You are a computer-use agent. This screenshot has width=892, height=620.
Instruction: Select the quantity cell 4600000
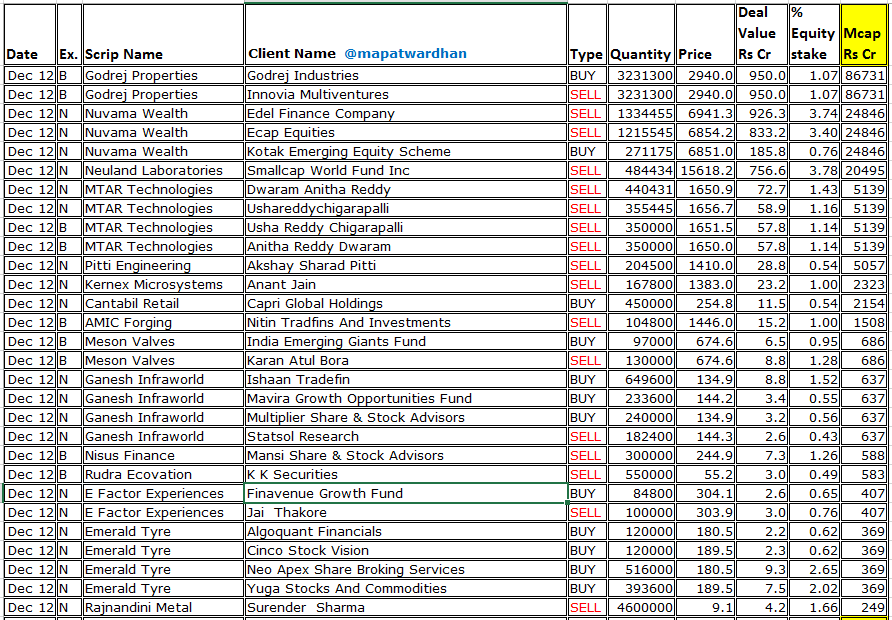point(641,607)
